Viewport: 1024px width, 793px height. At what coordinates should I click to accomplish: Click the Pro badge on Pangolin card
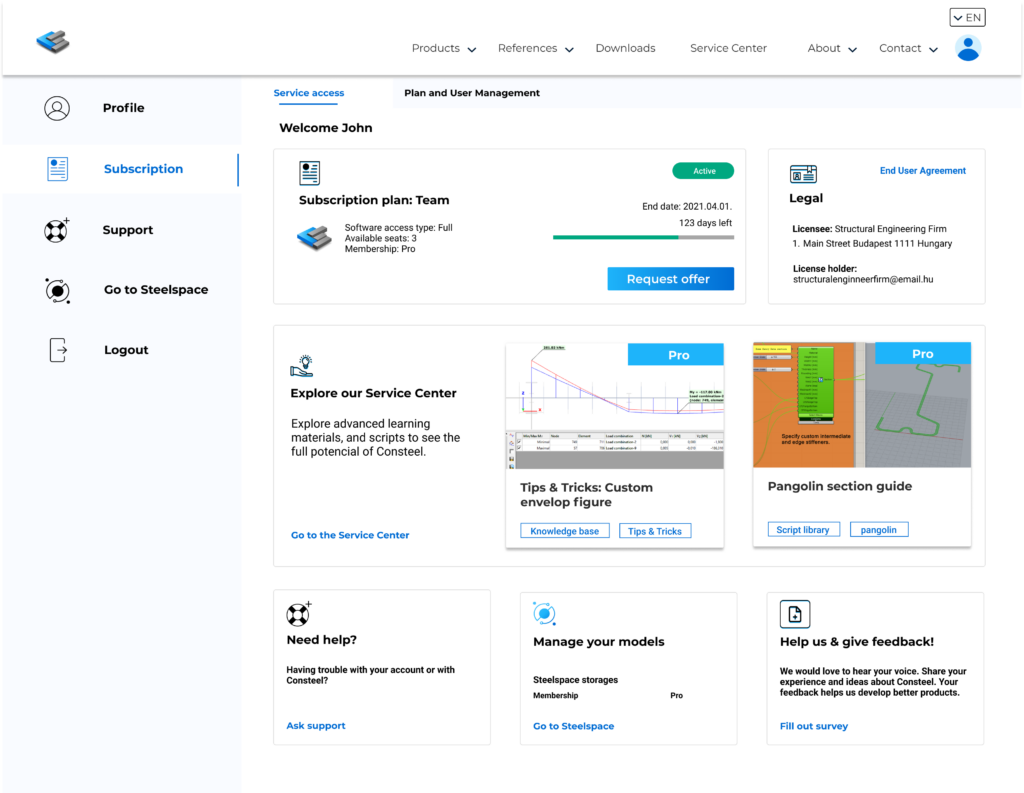click(x=923, y=353)
